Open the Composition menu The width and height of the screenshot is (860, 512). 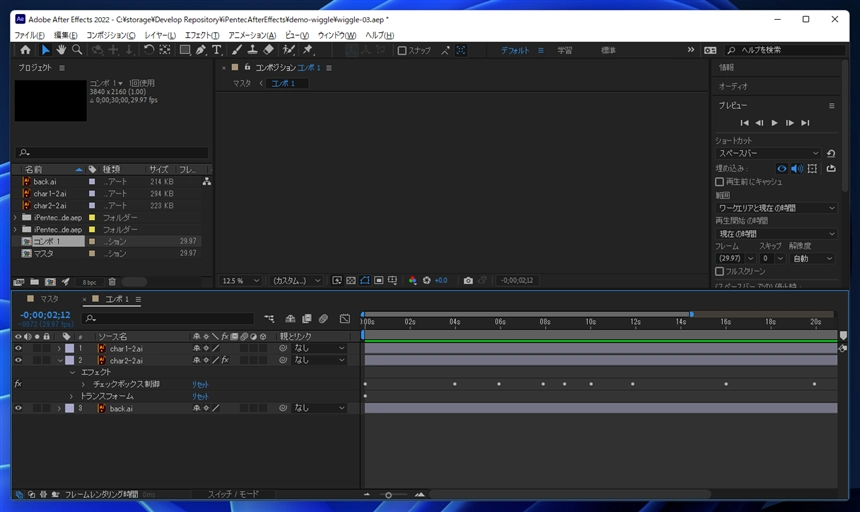click(111, 35)
